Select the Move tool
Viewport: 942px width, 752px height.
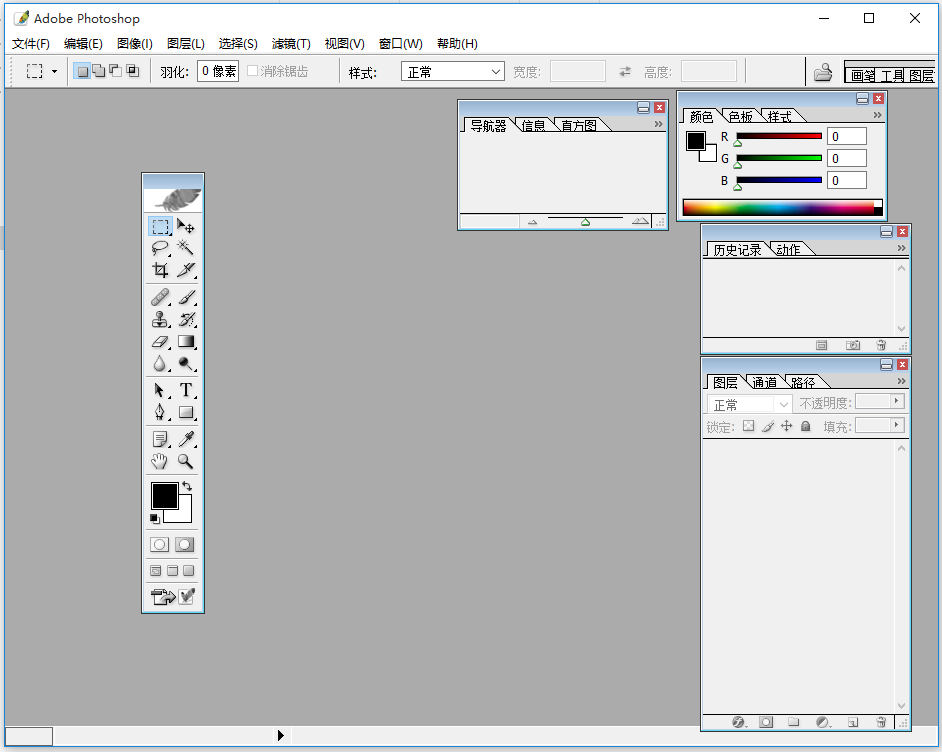click(184, 226)
